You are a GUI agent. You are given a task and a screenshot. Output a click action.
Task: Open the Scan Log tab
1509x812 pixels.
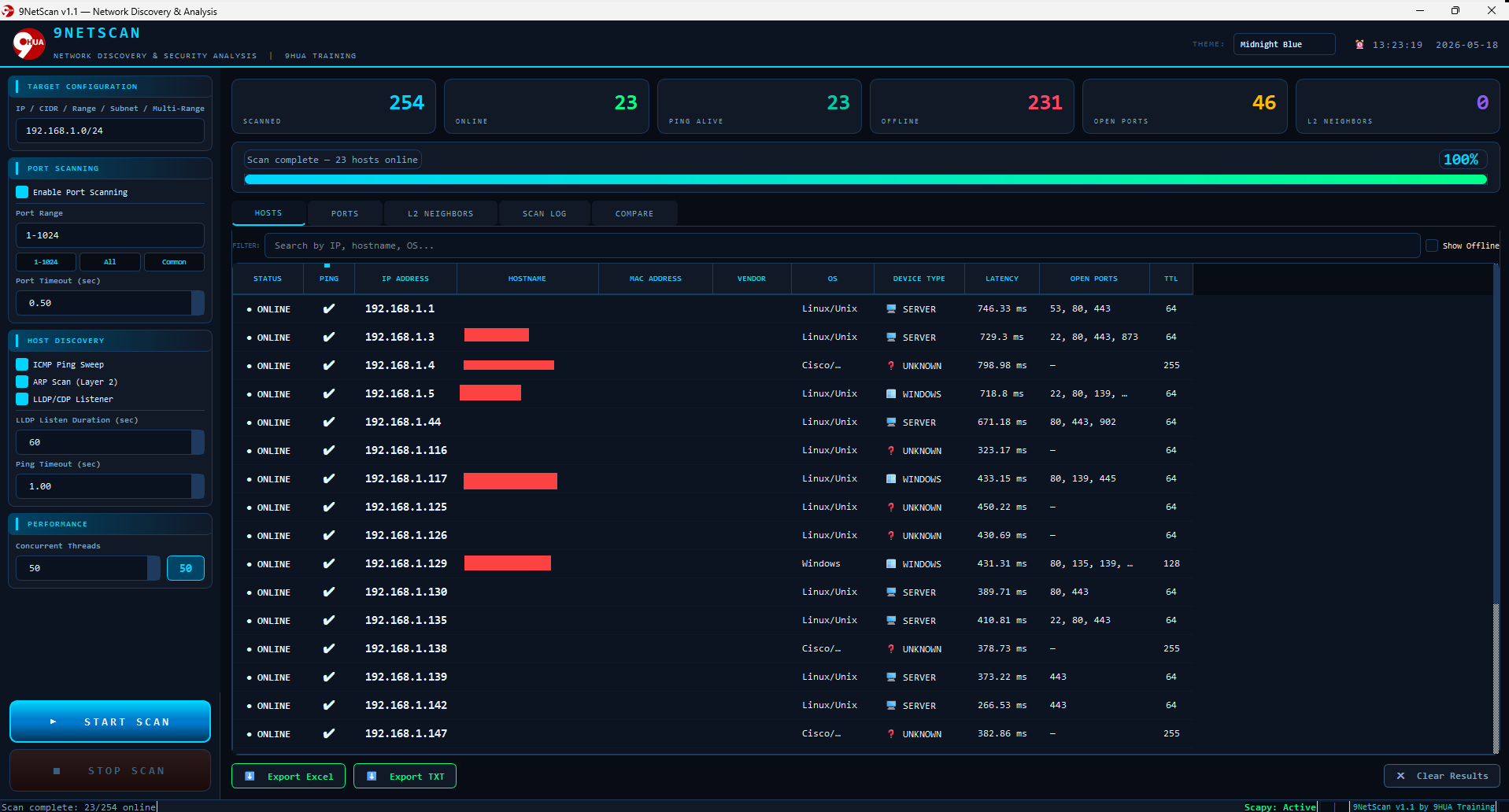click(x=545, y=213)
